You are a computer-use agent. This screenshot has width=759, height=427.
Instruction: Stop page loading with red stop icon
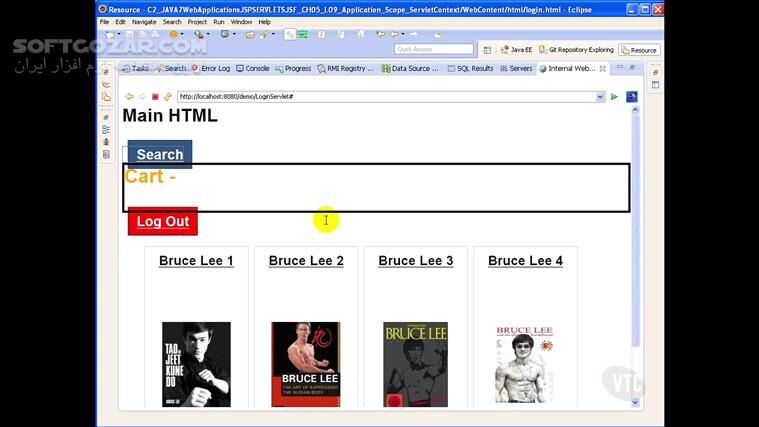click(155, 97)
